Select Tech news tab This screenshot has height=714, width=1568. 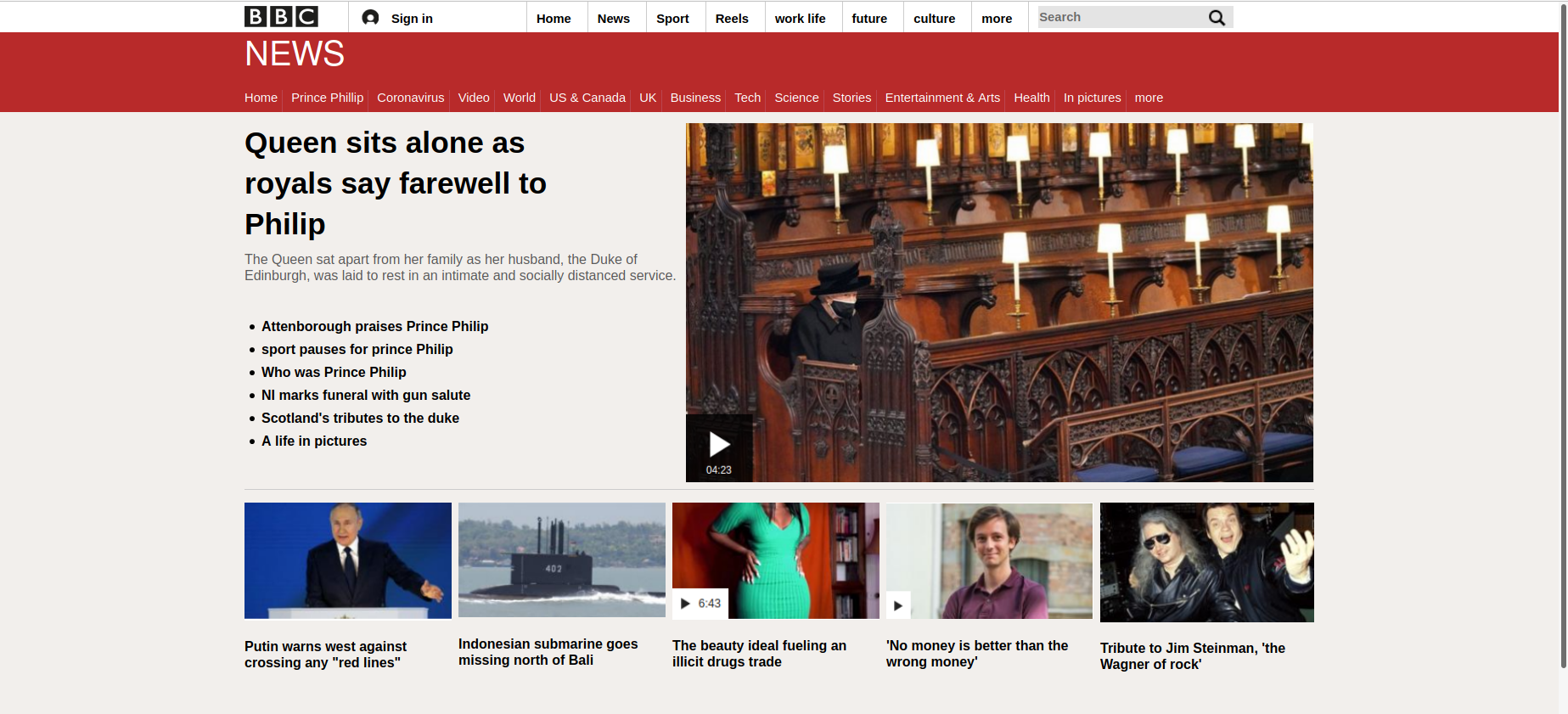point(747,98)
